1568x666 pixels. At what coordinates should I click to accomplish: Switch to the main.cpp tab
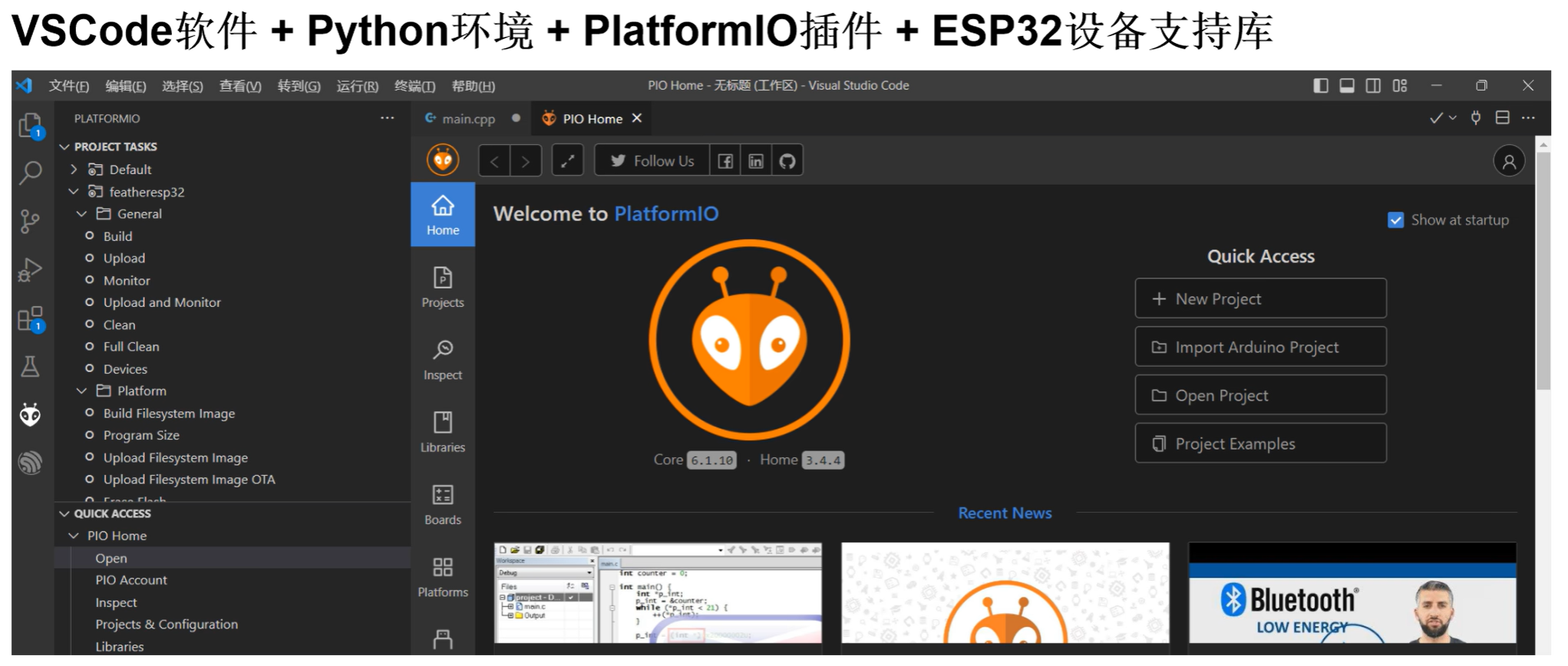click(469, 118)
